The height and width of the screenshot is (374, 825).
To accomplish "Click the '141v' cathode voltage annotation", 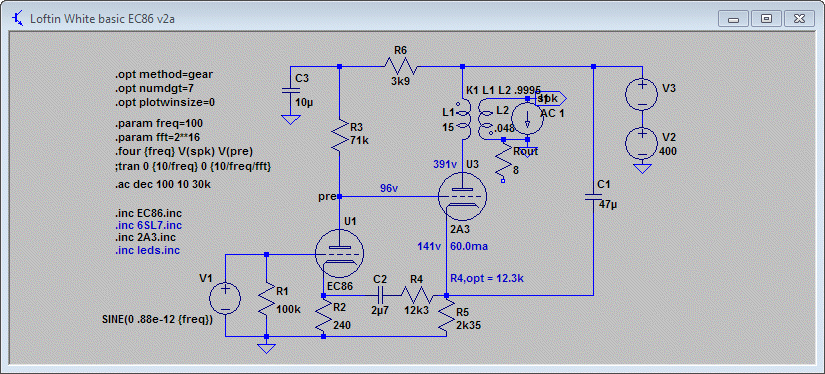I will click(428, 246).
